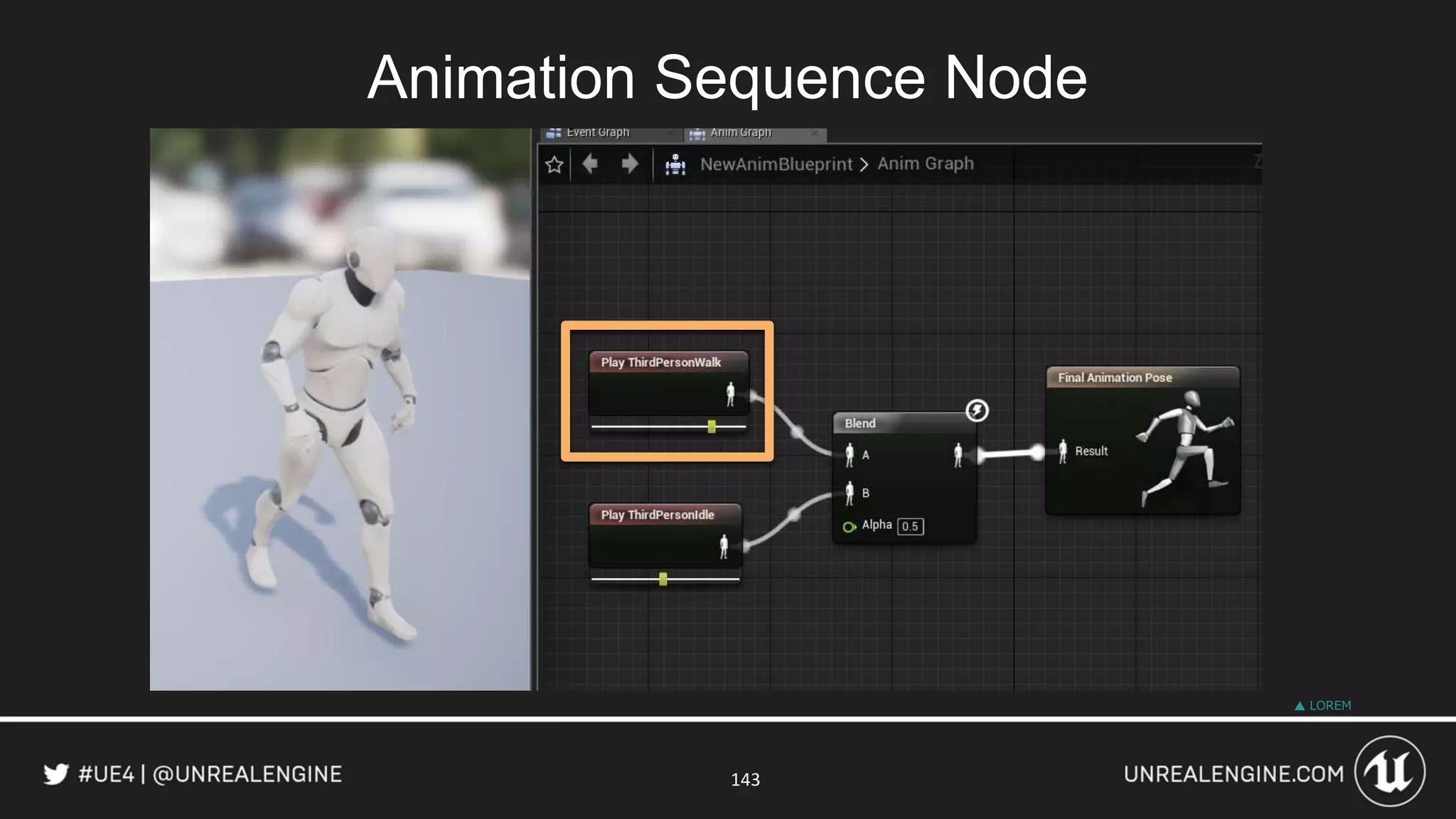Switch to the Anim Graph tab

[x=741, y=133]
